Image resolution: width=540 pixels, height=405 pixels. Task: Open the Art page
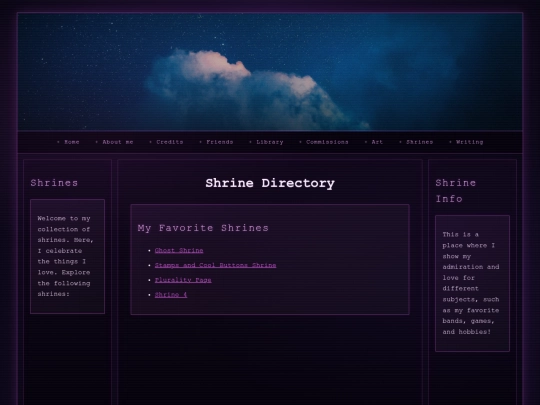(377, 142)
